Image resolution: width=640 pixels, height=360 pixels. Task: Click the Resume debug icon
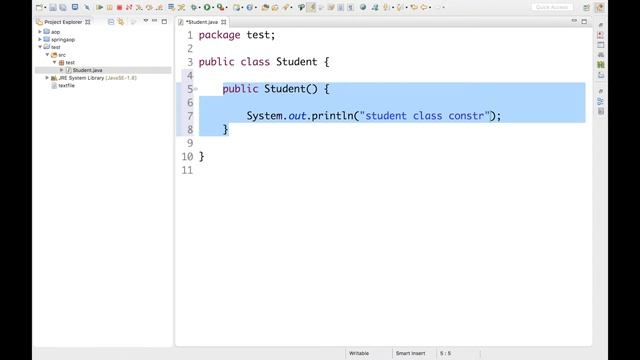[x=100, y=7]
